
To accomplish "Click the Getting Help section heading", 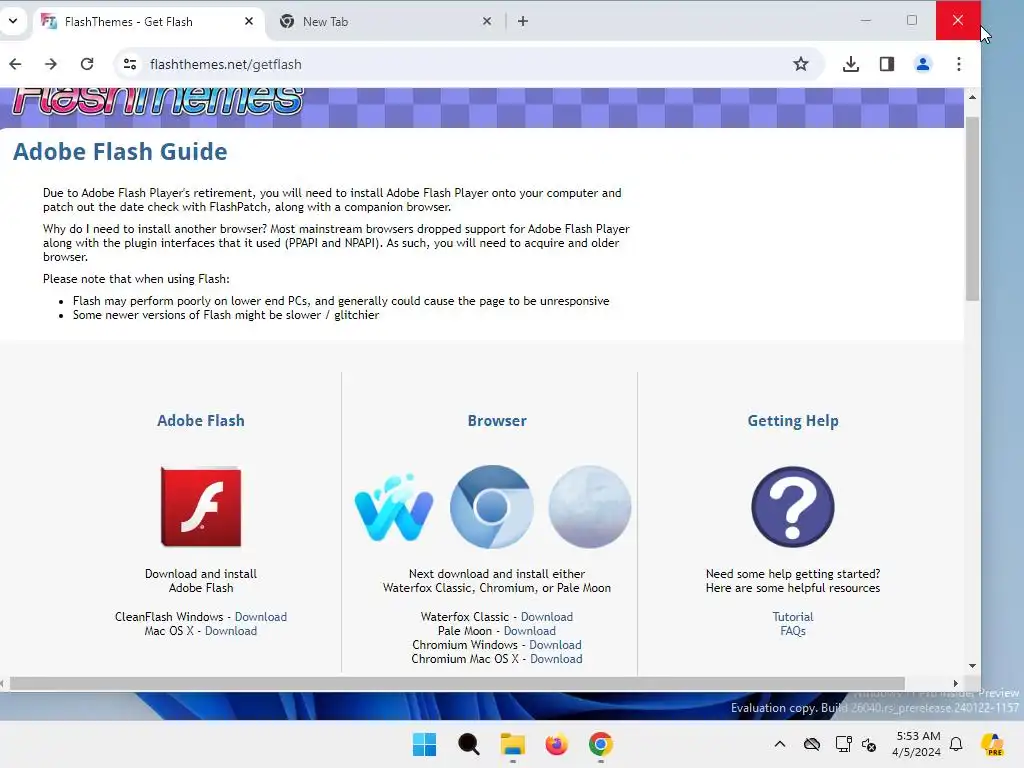I will click(793, 421).
